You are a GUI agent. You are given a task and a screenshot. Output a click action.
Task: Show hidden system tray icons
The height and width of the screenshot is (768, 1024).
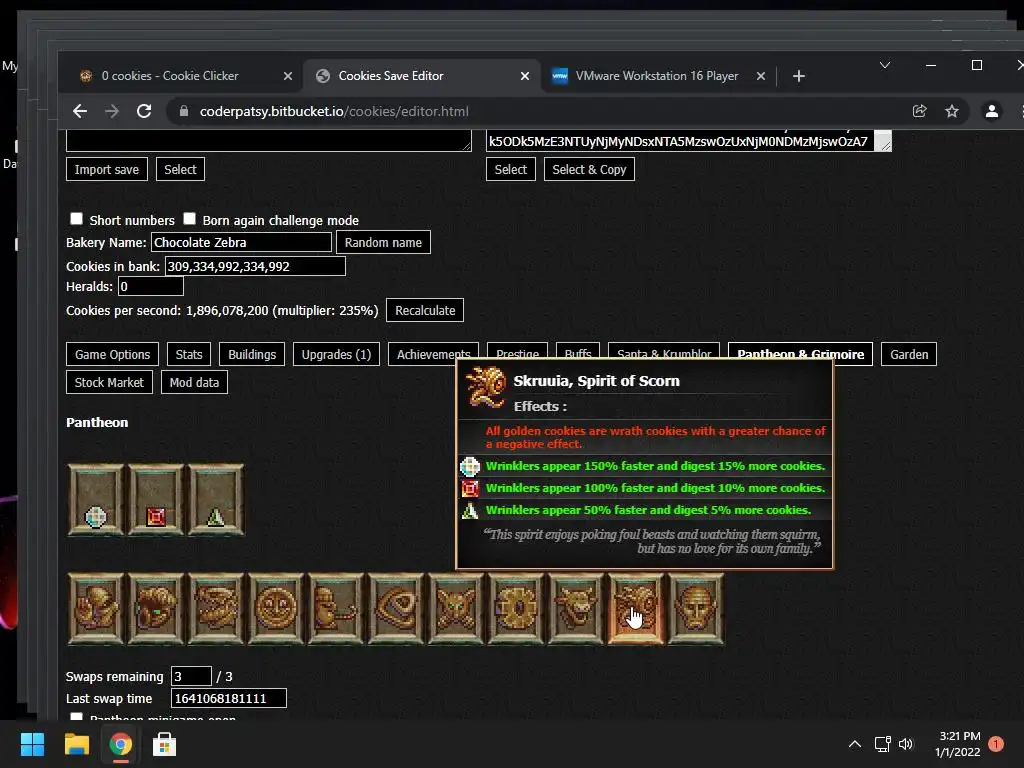click(855, 744)
